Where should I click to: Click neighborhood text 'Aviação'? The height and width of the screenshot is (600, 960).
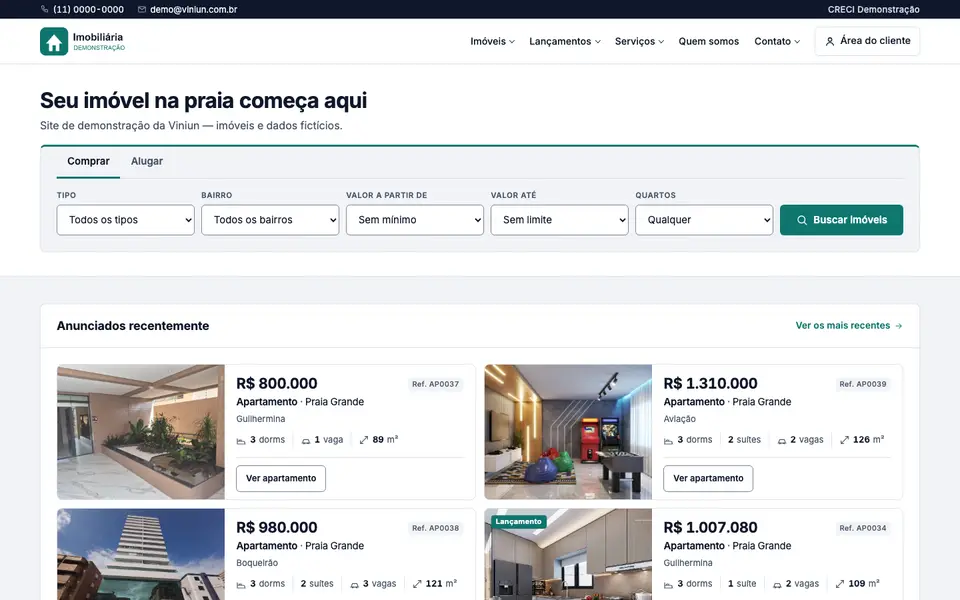coord(680,419)
